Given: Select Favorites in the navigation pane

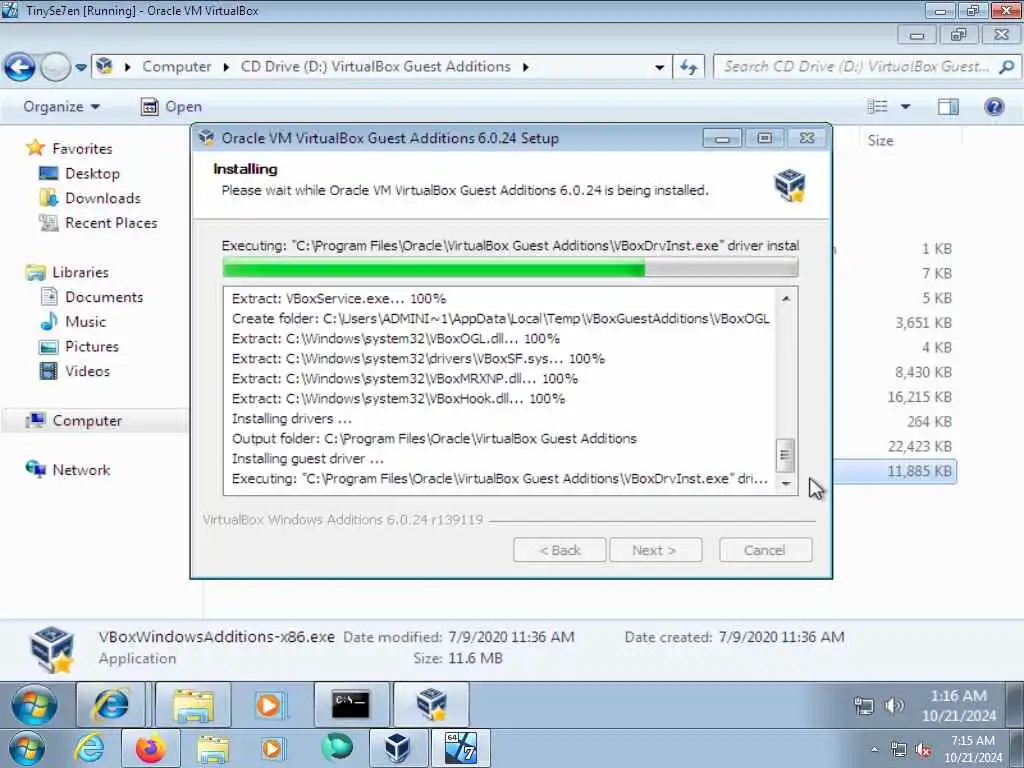Looking at the screenshot, I should 69,148.
